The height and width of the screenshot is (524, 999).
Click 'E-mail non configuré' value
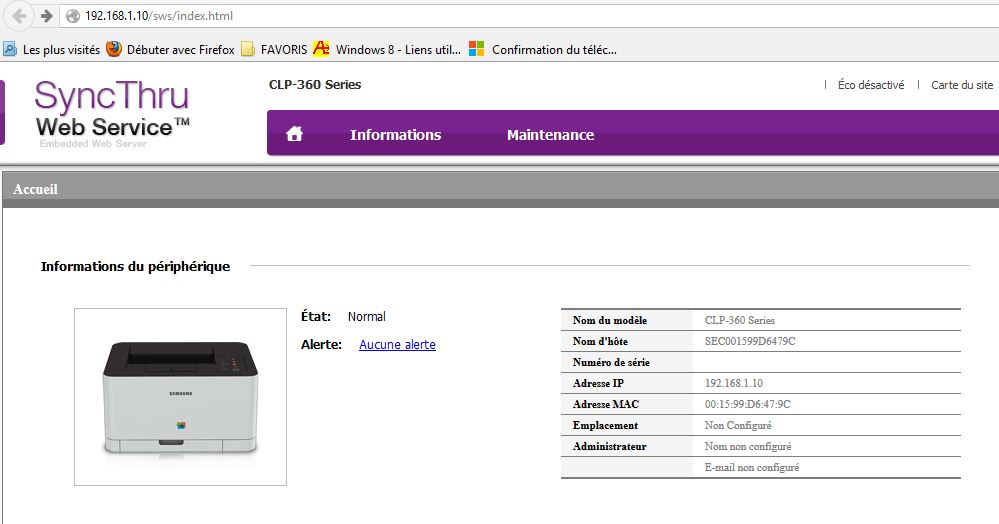point(752,467)
